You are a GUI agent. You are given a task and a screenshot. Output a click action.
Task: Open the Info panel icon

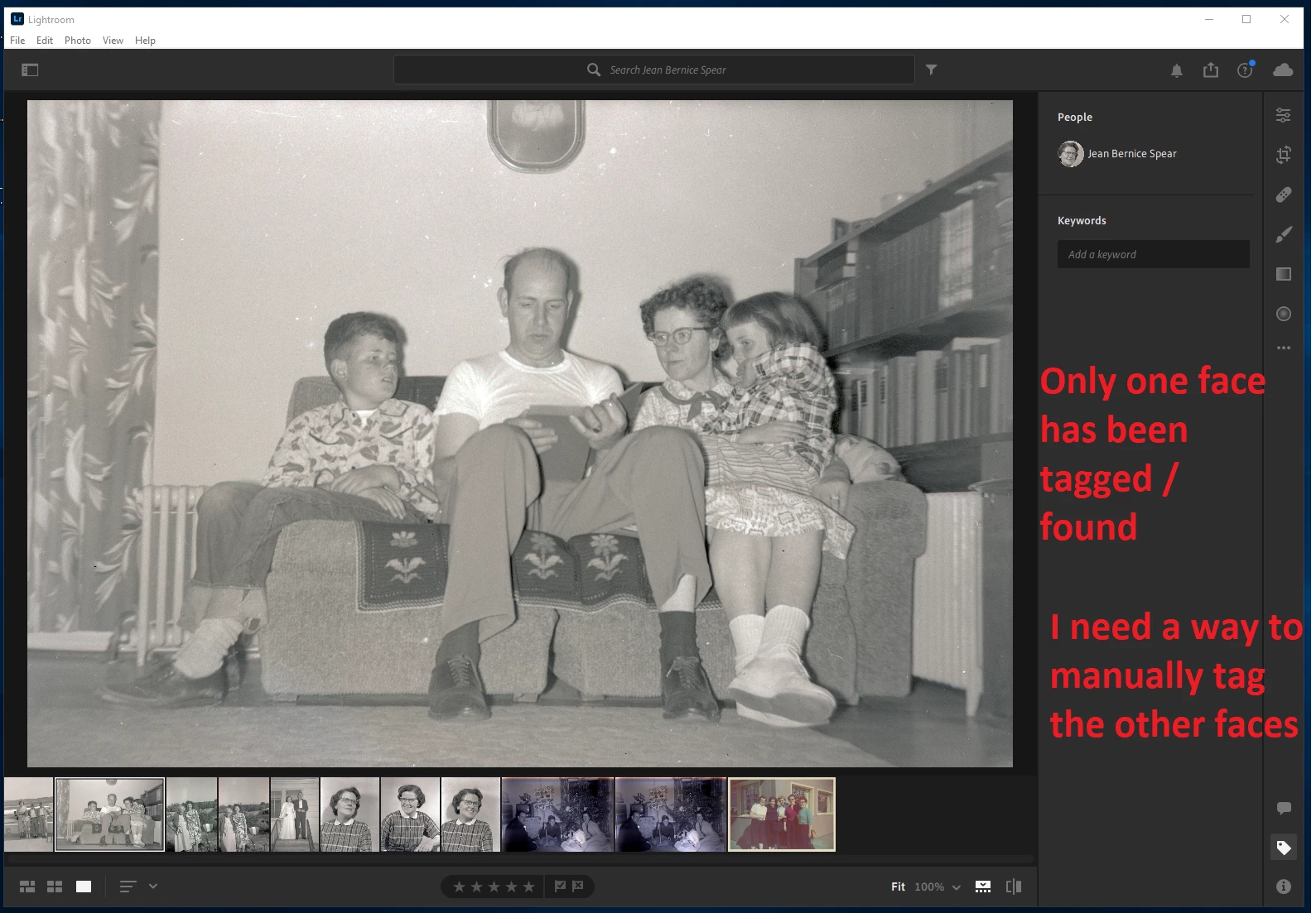(x=1283, y=887)
